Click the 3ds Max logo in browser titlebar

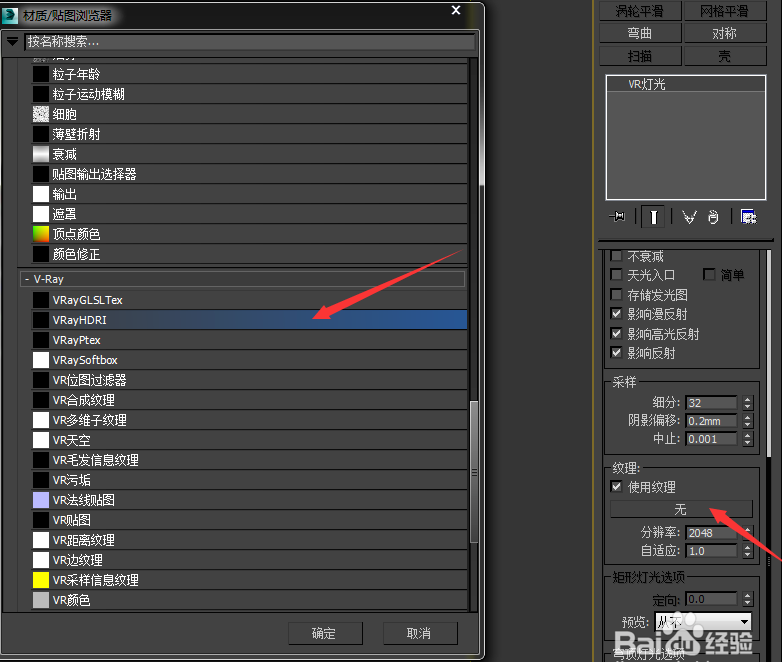(9, 15)
